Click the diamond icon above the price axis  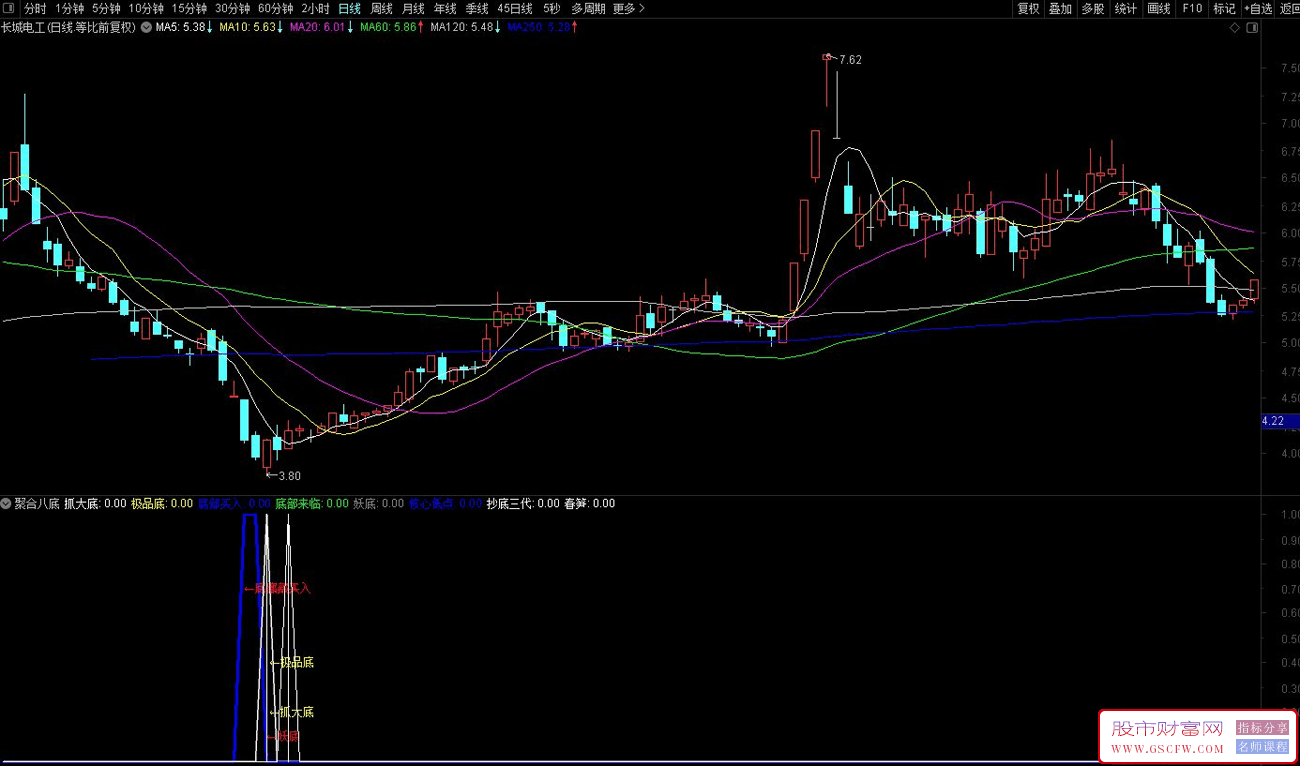pos(1234,28)
